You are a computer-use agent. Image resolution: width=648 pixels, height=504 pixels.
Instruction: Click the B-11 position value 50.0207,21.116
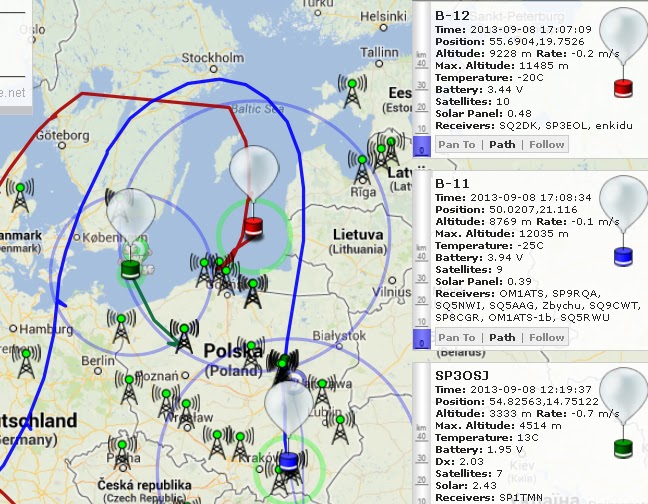(533, 209)
